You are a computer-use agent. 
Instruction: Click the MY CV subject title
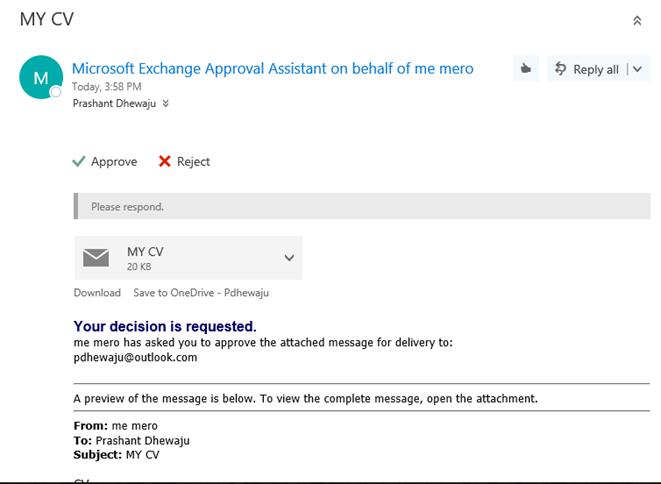pos(47,19)
